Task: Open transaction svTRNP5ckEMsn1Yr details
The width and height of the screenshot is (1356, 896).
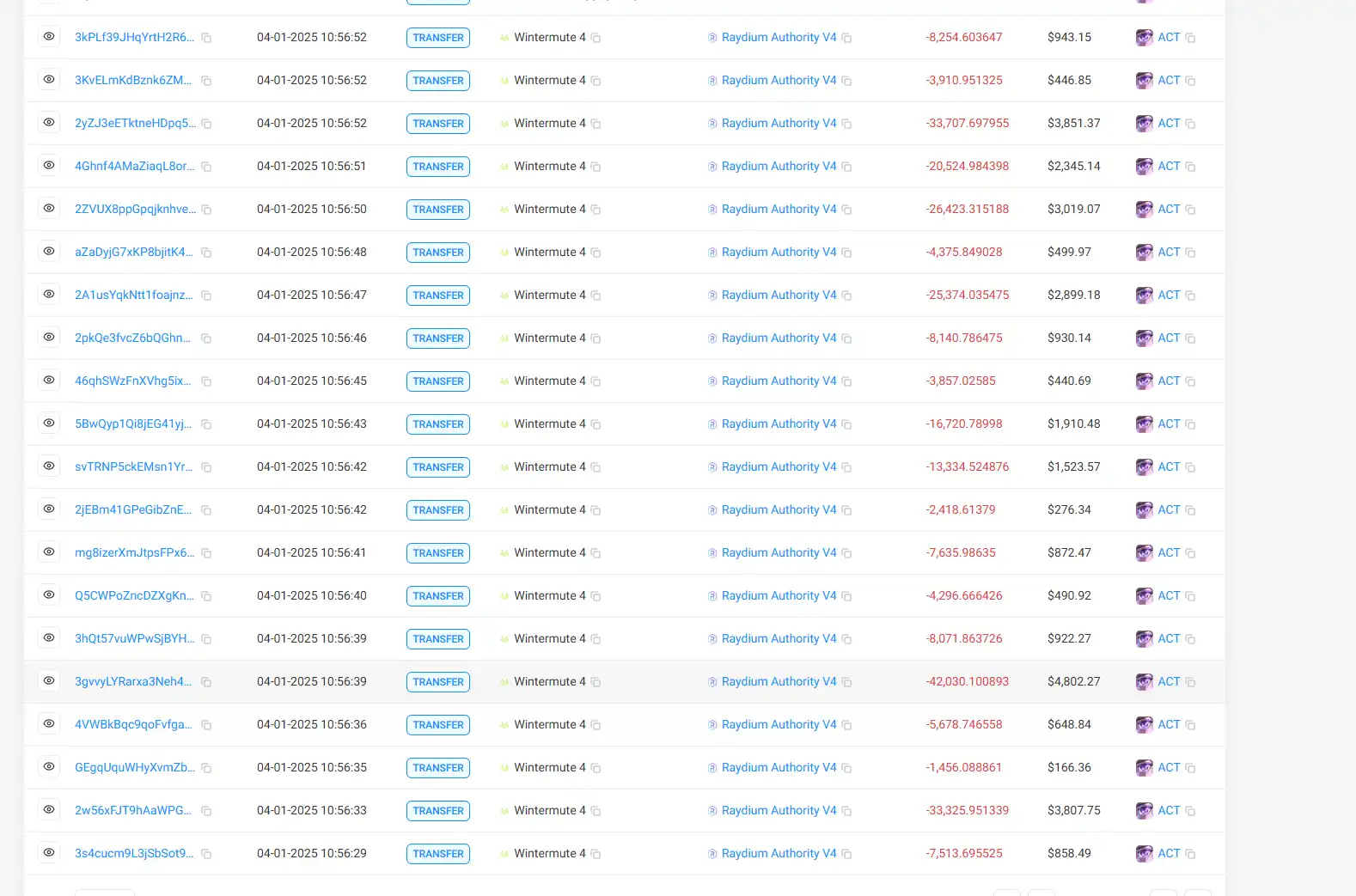Action: 133,466
